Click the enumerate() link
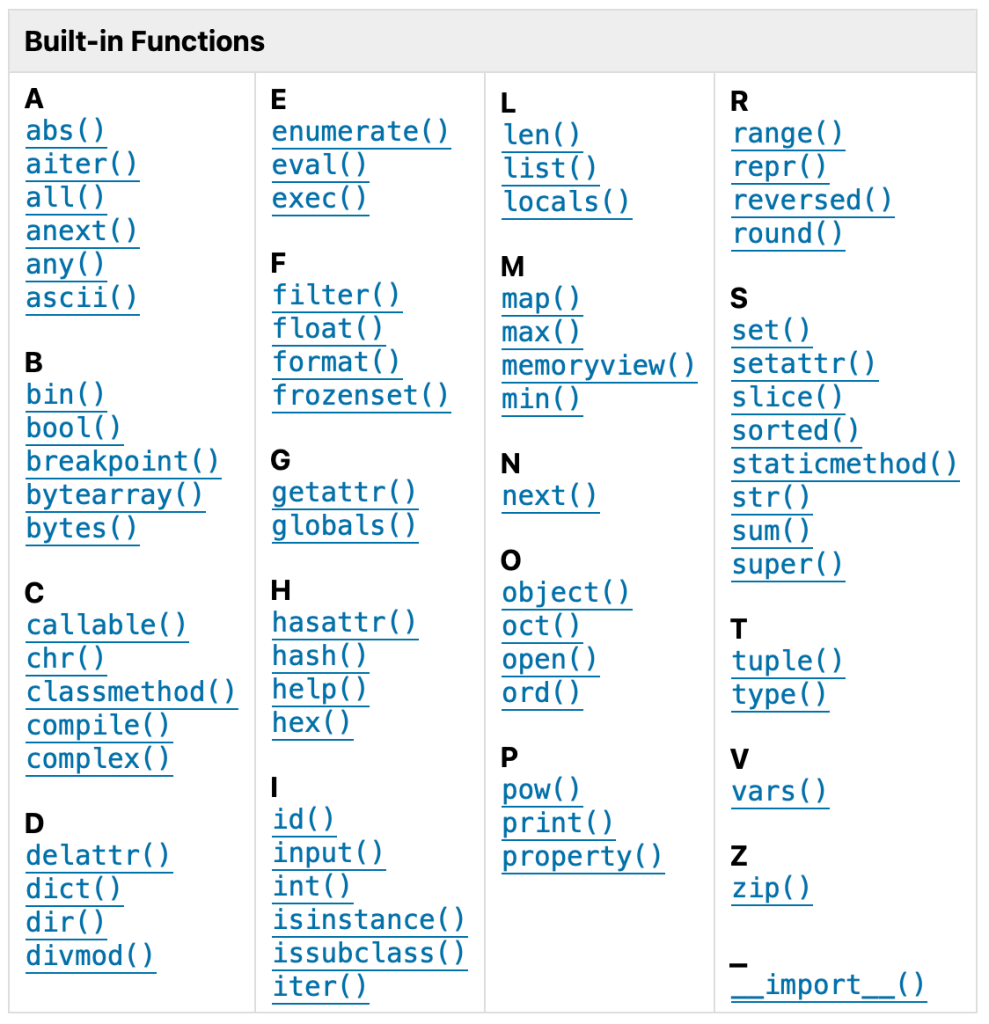 (361, 132)
